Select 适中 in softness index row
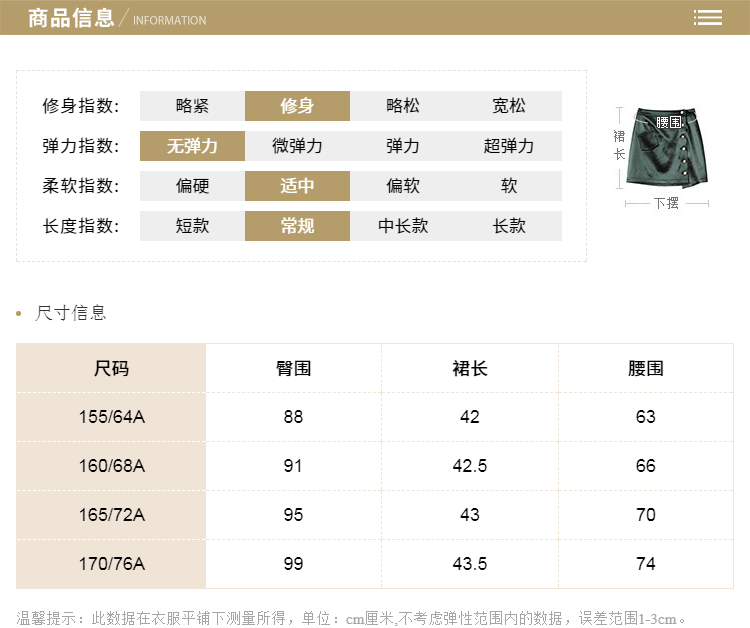Viewport: 750px width, 628px height. pos(297,186)
